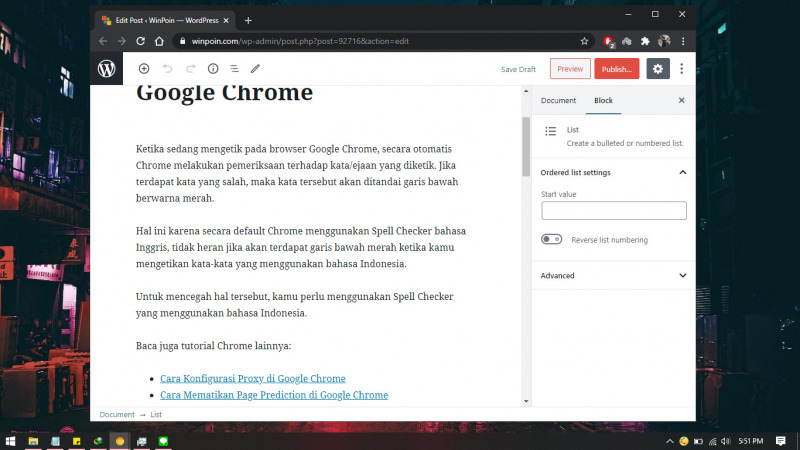Open the volume control in system tray
The width and height of the screenshot is (800, 450).
pyautogui.click(x=726, y=441)
